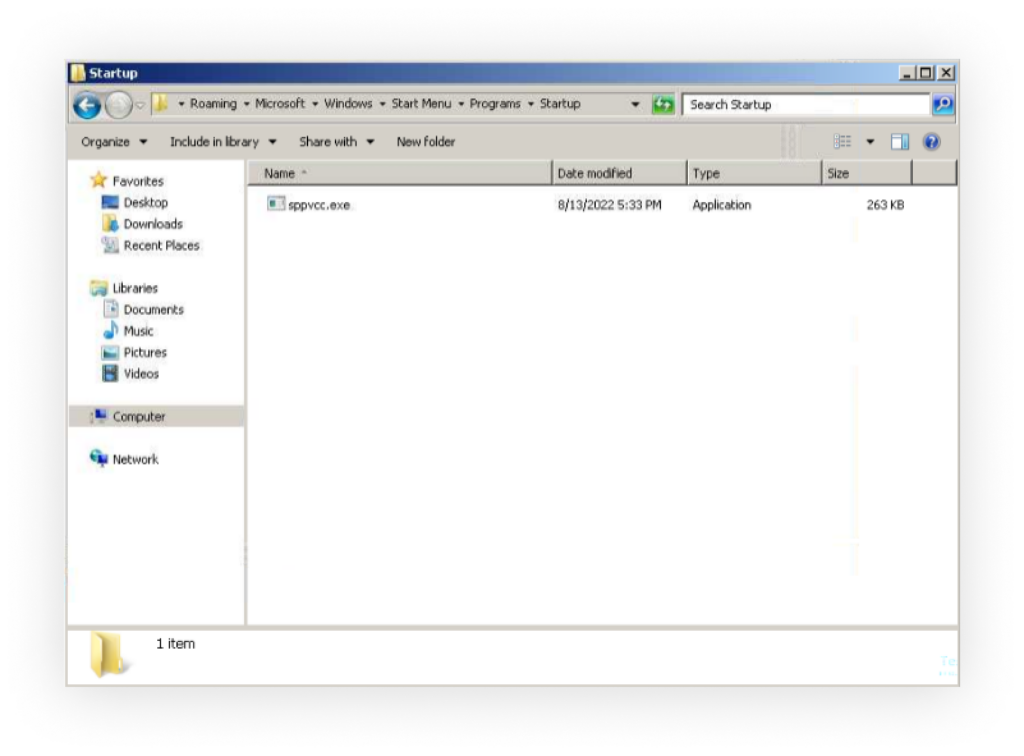The width and height of the screenshot is (1024, 756).
Task: Click the Programs breadcrumb
Action: coord(495,103)
